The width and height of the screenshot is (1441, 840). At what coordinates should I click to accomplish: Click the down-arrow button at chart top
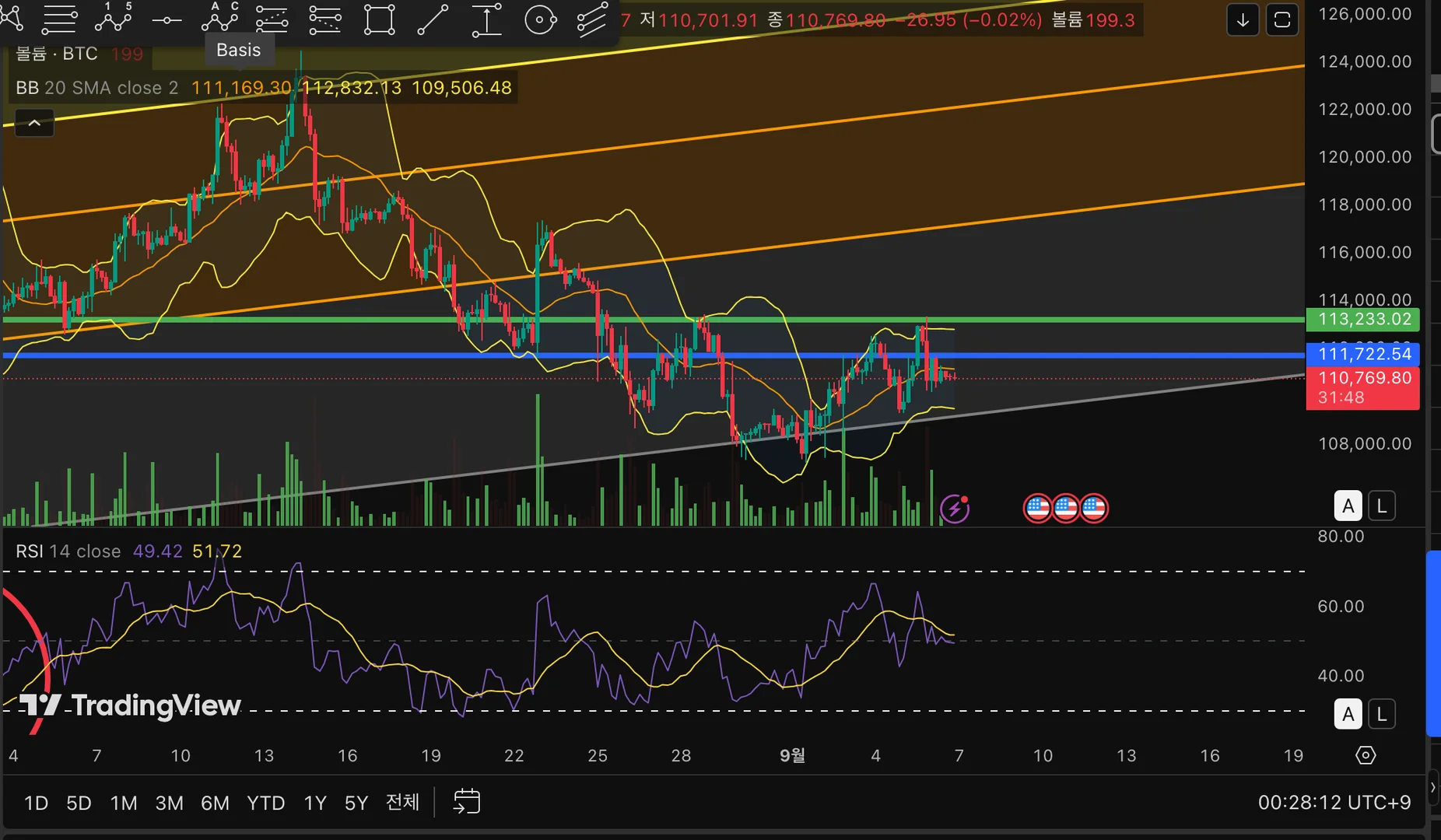tap(1243, 20)
